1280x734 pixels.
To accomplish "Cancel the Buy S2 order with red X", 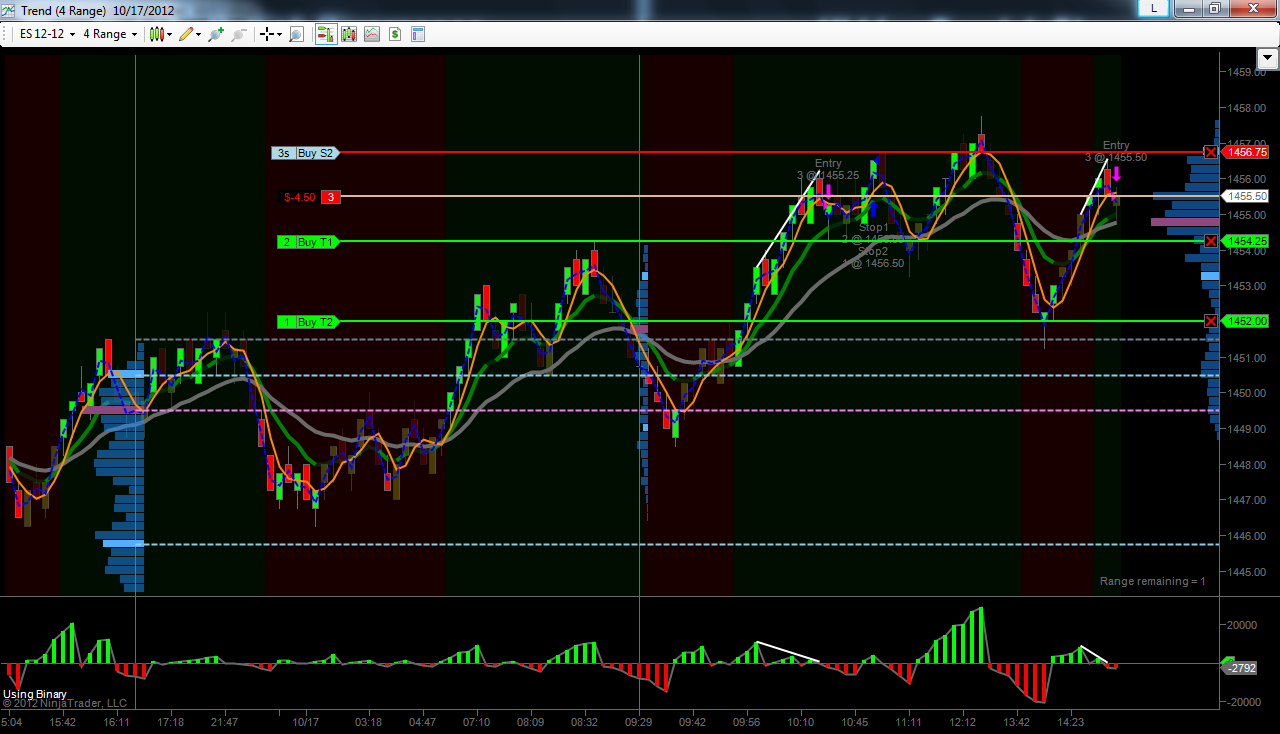I will click(1211, 152).
